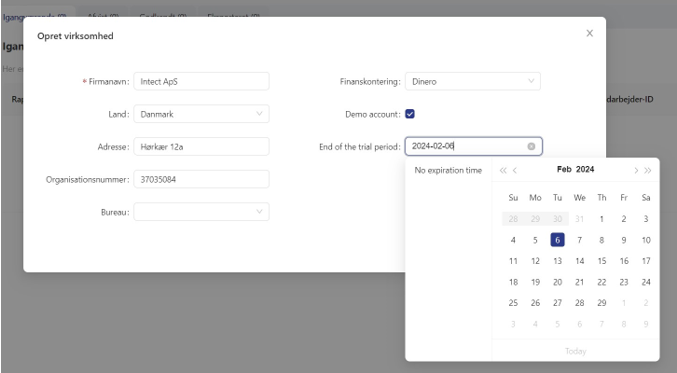Open the empty Bureau dropdown

pos(201,212)
